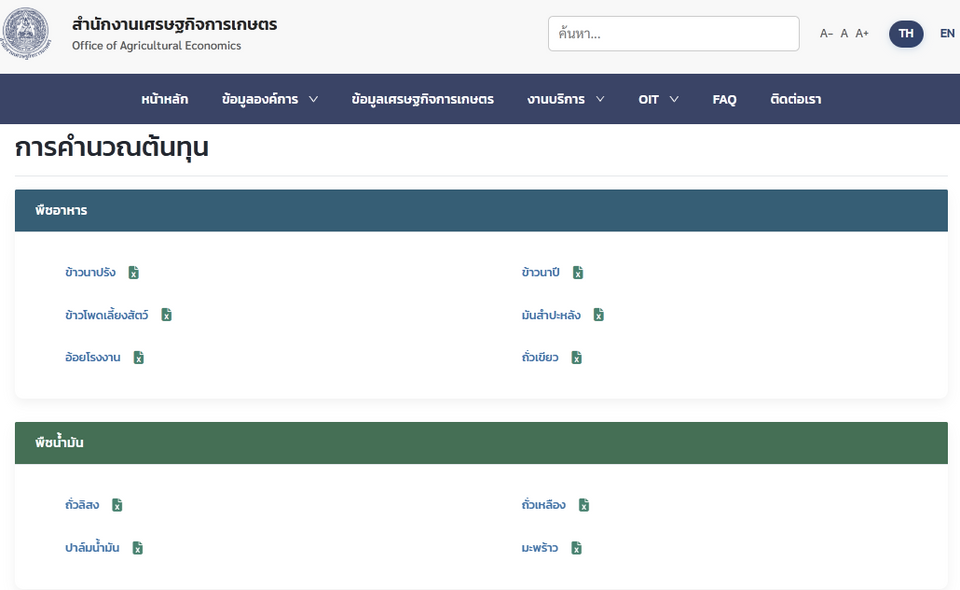Download the ข้าวนาปรัง Excel file icon
Image resolution: width=960 pixels, height=590 pixels.
coord(133,272)
